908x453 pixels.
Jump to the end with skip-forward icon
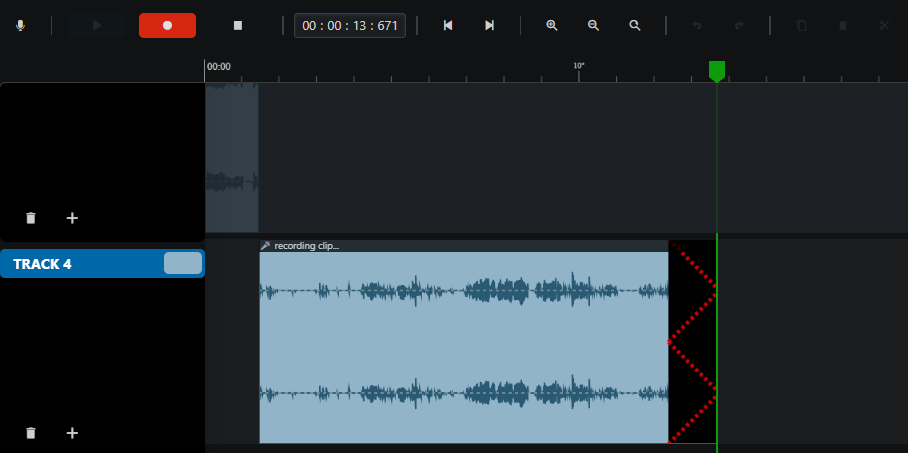pos(489,25)
